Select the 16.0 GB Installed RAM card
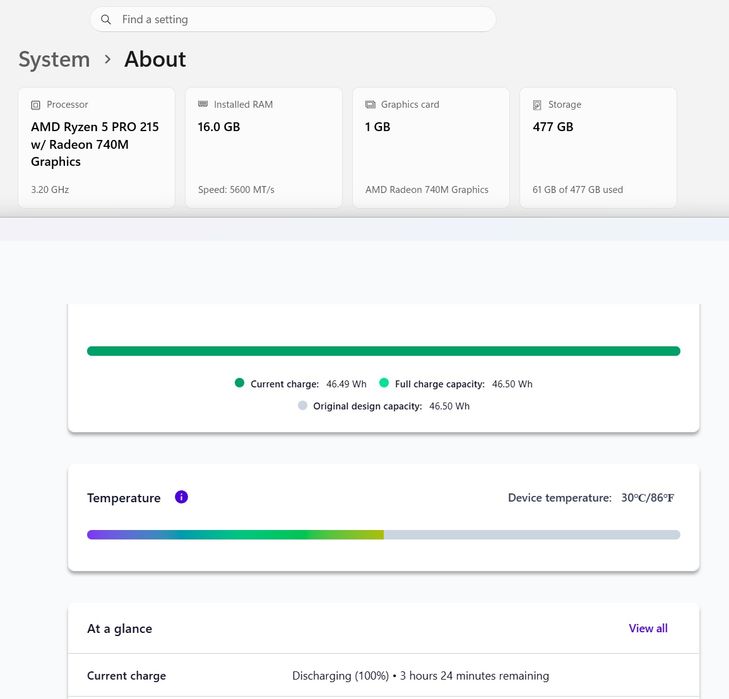Viewport: 729px width, 699px height. point(264,147)
